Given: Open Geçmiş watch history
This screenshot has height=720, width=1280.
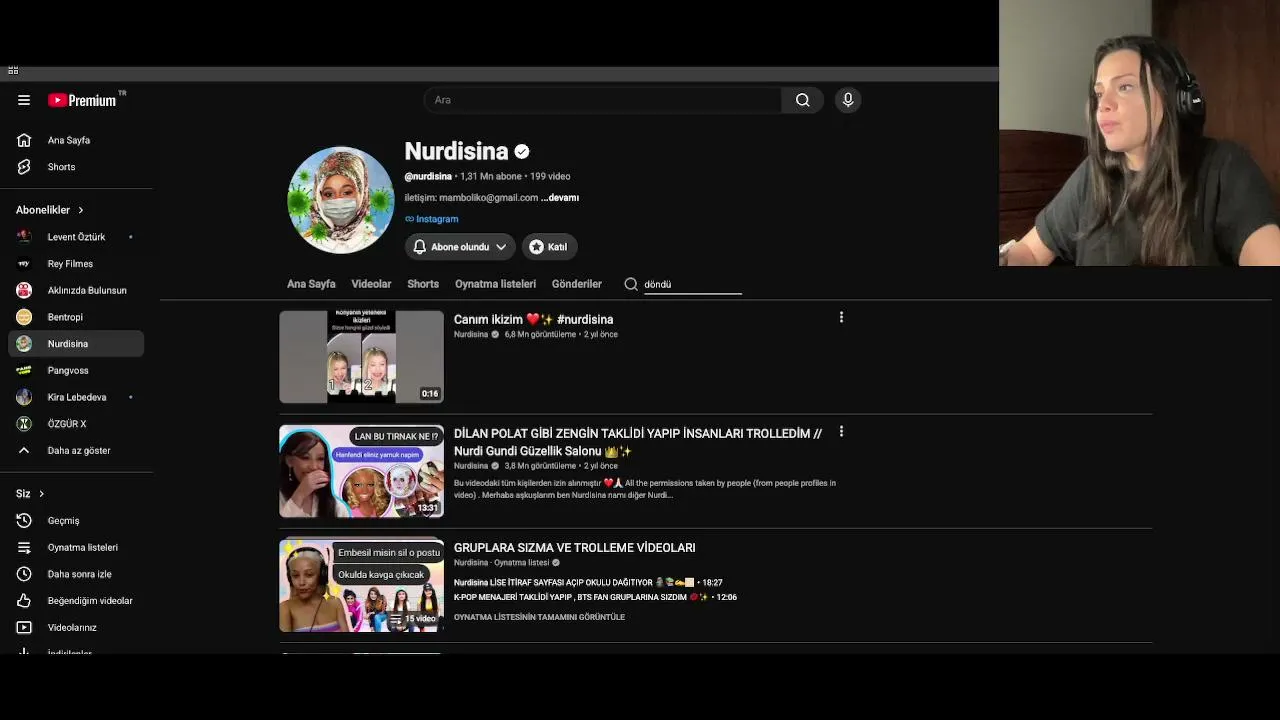Looking at the screenshot, I should coord(76,521).
